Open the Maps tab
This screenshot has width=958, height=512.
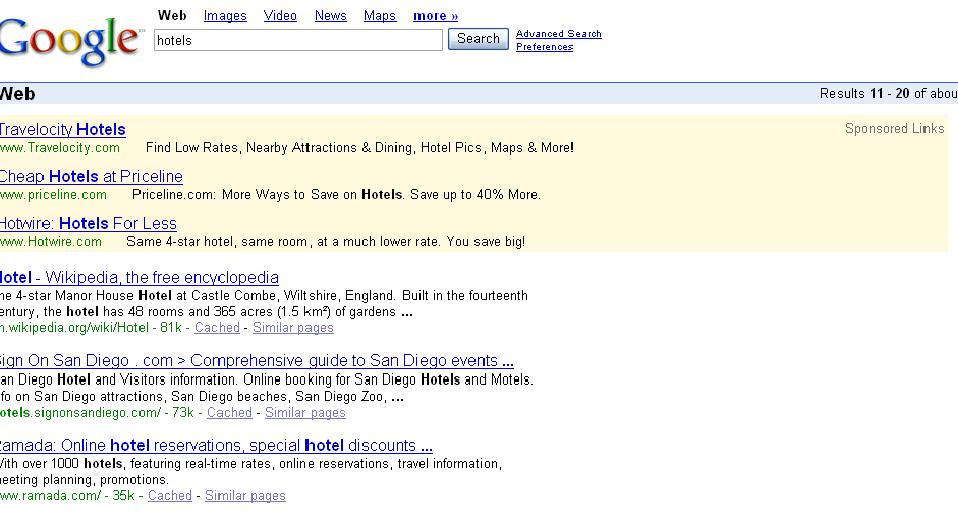coord(379,16)
